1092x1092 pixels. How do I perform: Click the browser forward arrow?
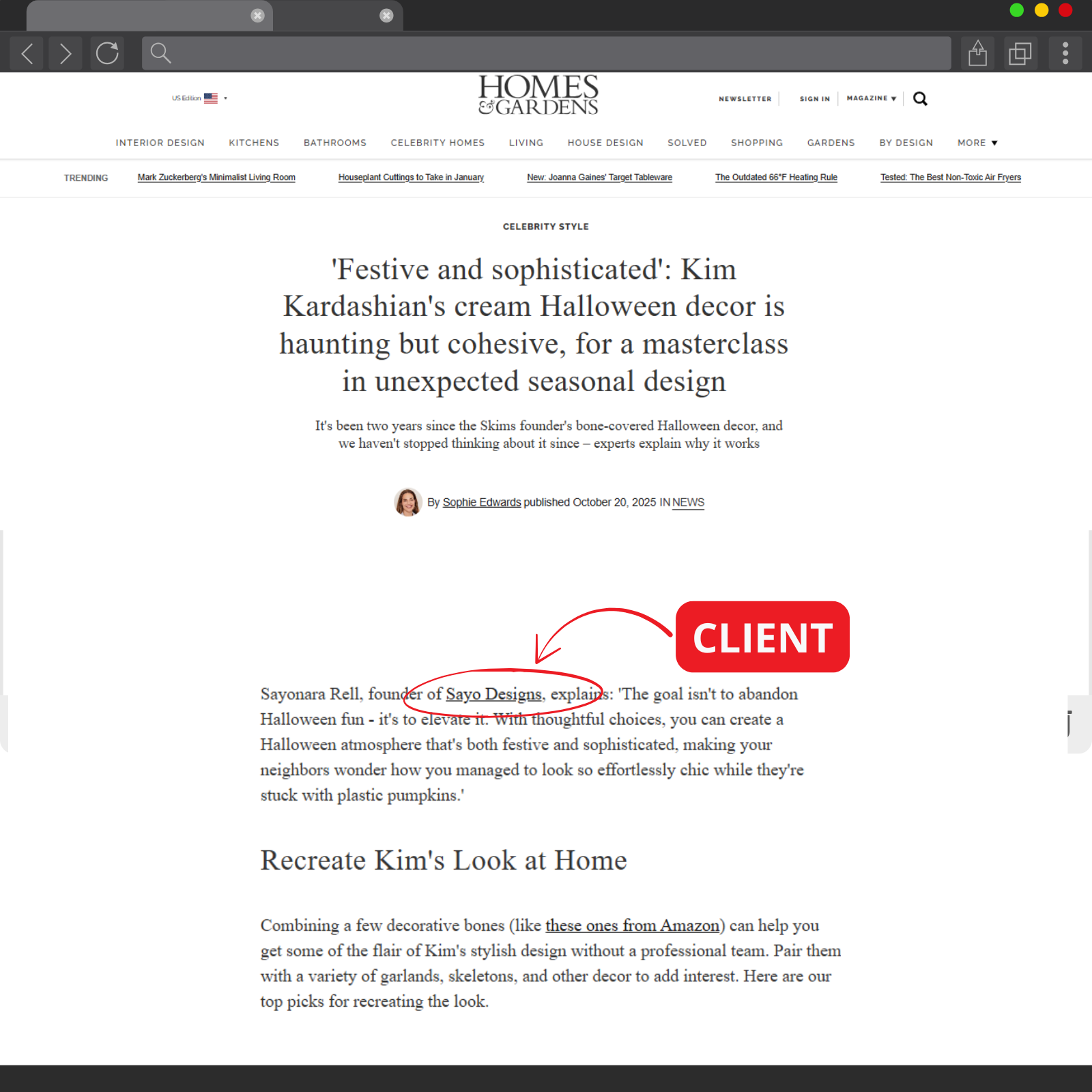pos(66,53)
